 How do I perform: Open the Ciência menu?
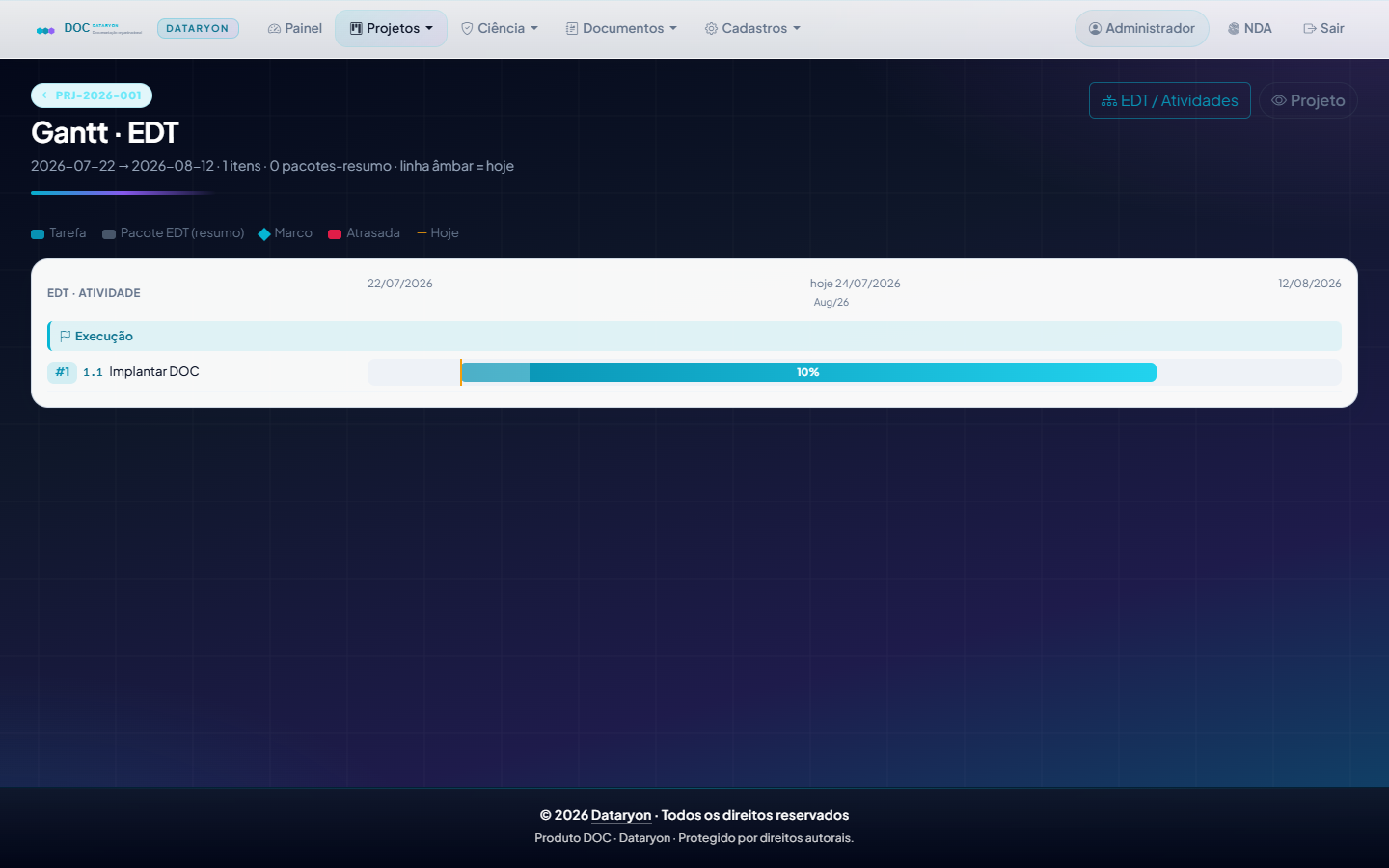pos(500,29)
